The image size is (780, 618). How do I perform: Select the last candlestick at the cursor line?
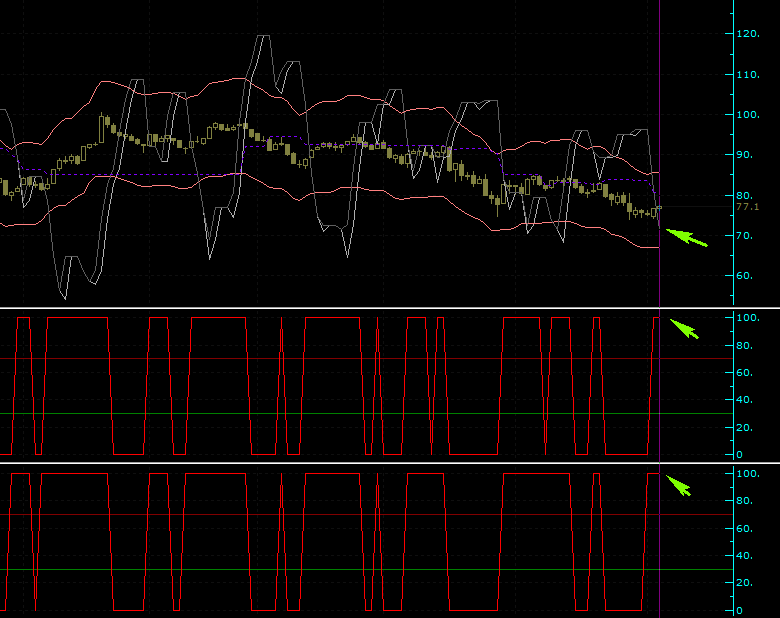click(x=659, y=207)
